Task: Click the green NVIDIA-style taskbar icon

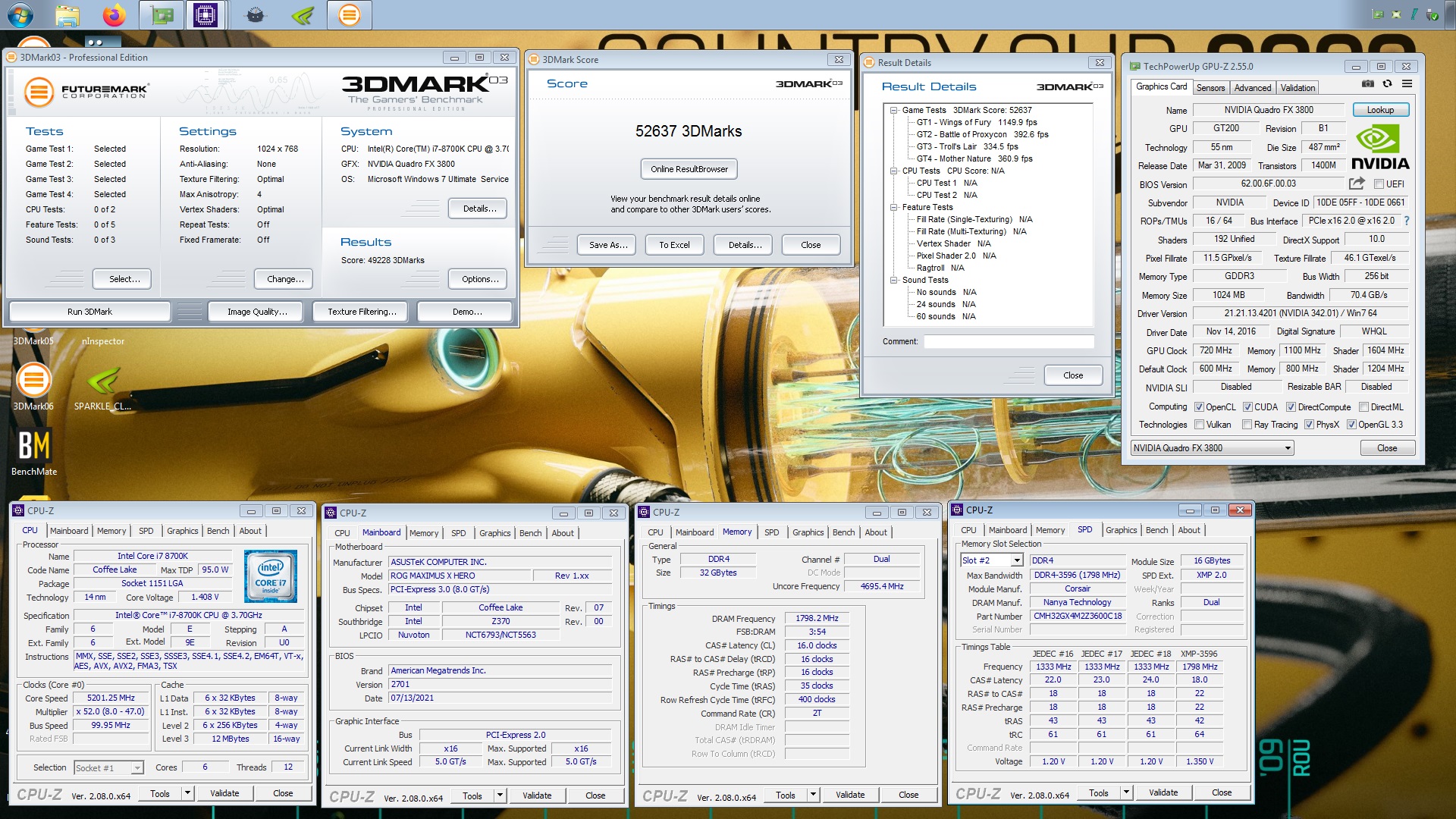Action: (303, 14)
